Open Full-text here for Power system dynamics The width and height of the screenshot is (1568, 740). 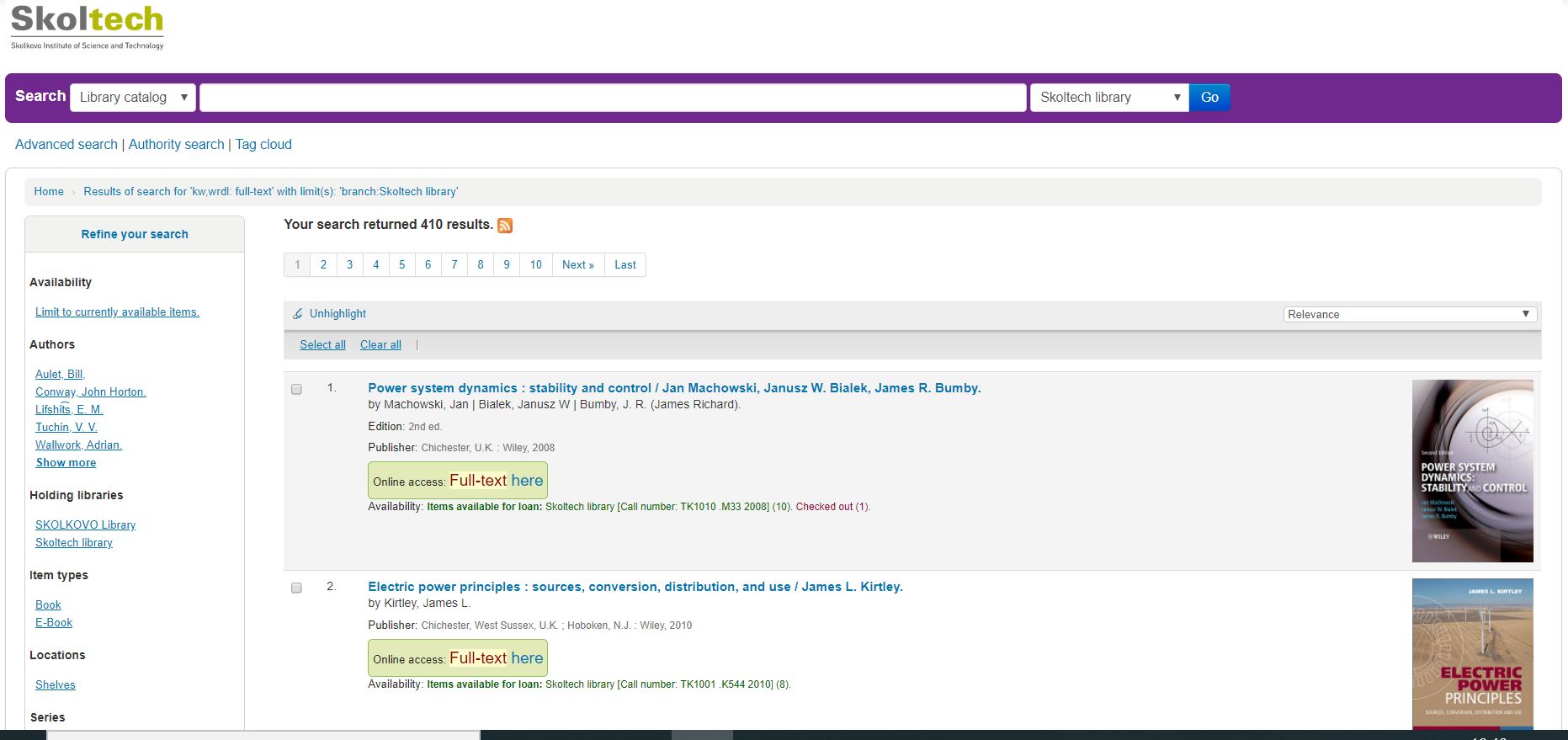(x=497, y=480)
